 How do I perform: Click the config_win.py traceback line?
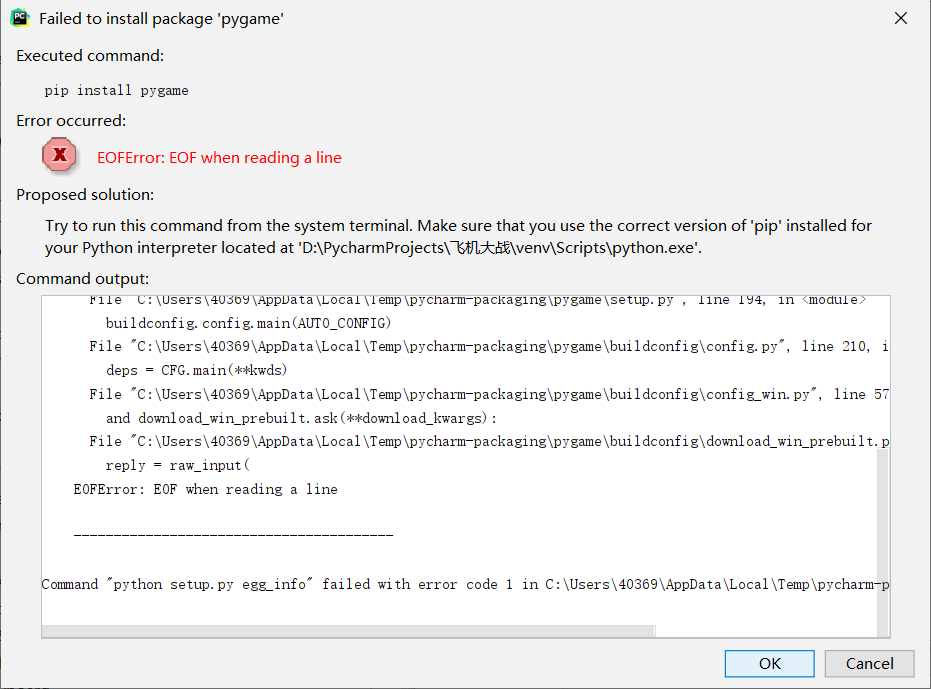click(489, 394)
